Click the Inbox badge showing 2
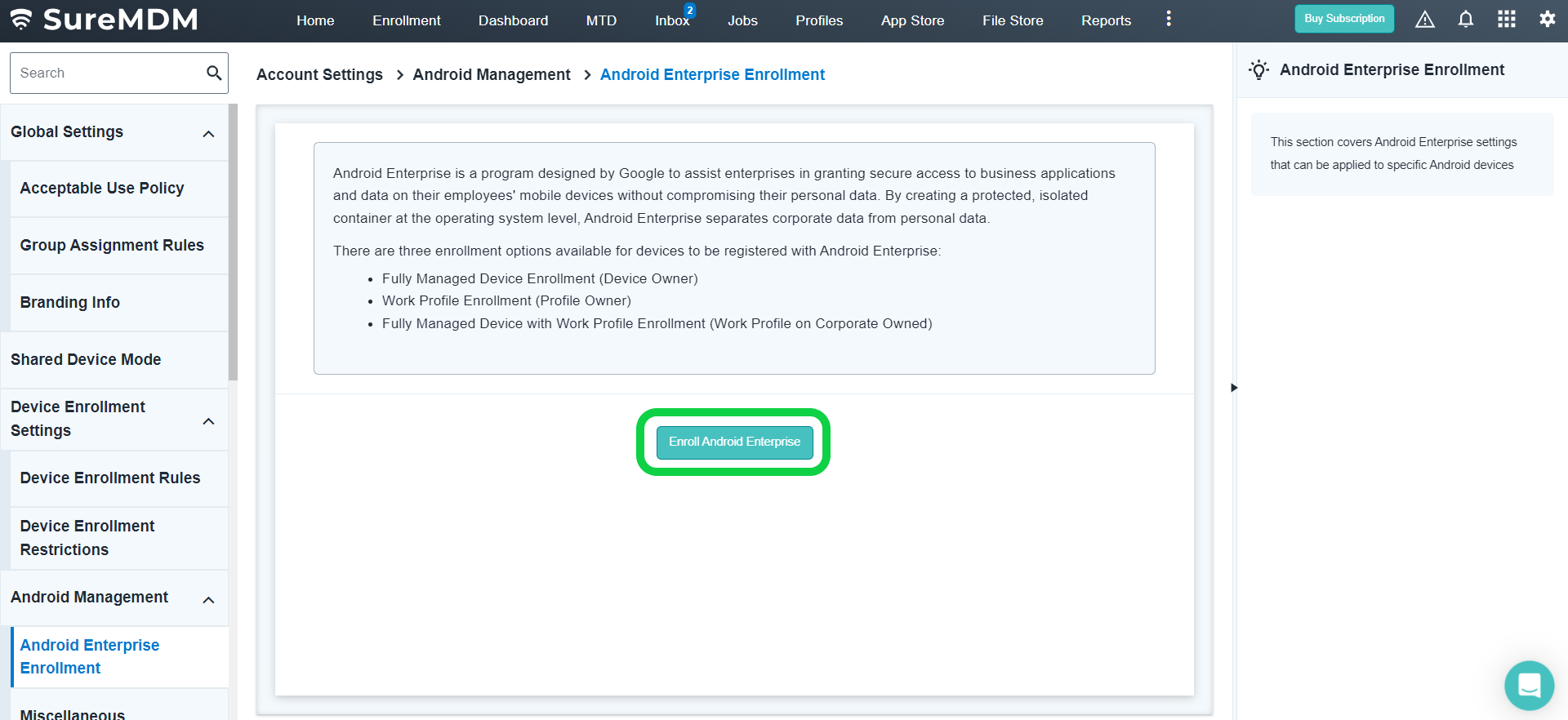Image resolution: width=1568 pixels, height=720 pixels. point(690,10)
